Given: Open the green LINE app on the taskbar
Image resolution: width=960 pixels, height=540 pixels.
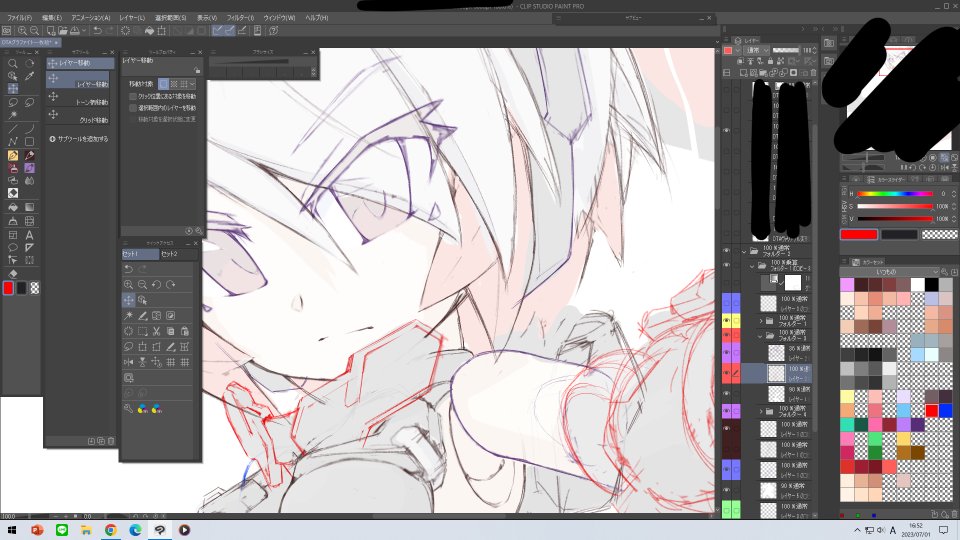Looking at the screenshot, I should tap(62, 530).
